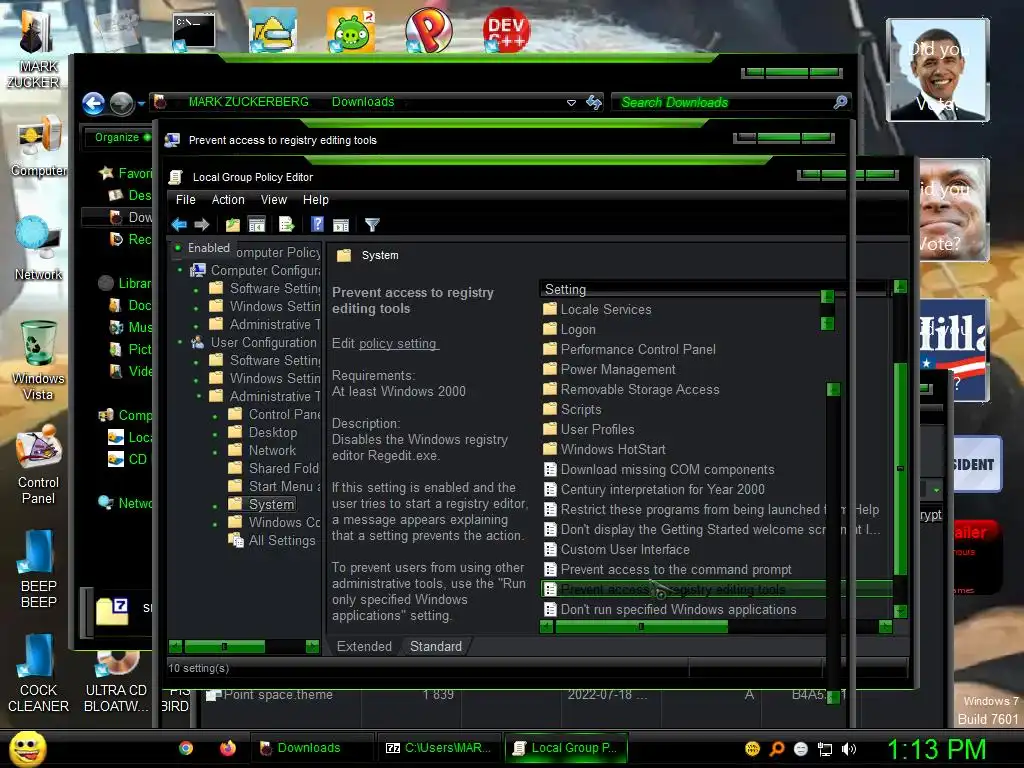The width and height of the screenshot is (1024, 768).
Task: Select the Custom User Interface setting
Action: [625, 549]
